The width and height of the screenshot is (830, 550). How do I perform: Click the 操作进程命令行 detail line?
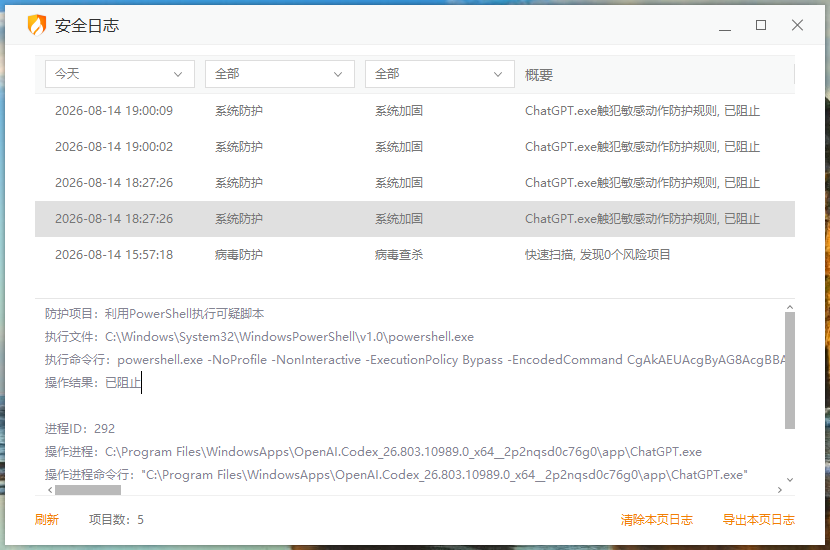(x=396, y=475)
